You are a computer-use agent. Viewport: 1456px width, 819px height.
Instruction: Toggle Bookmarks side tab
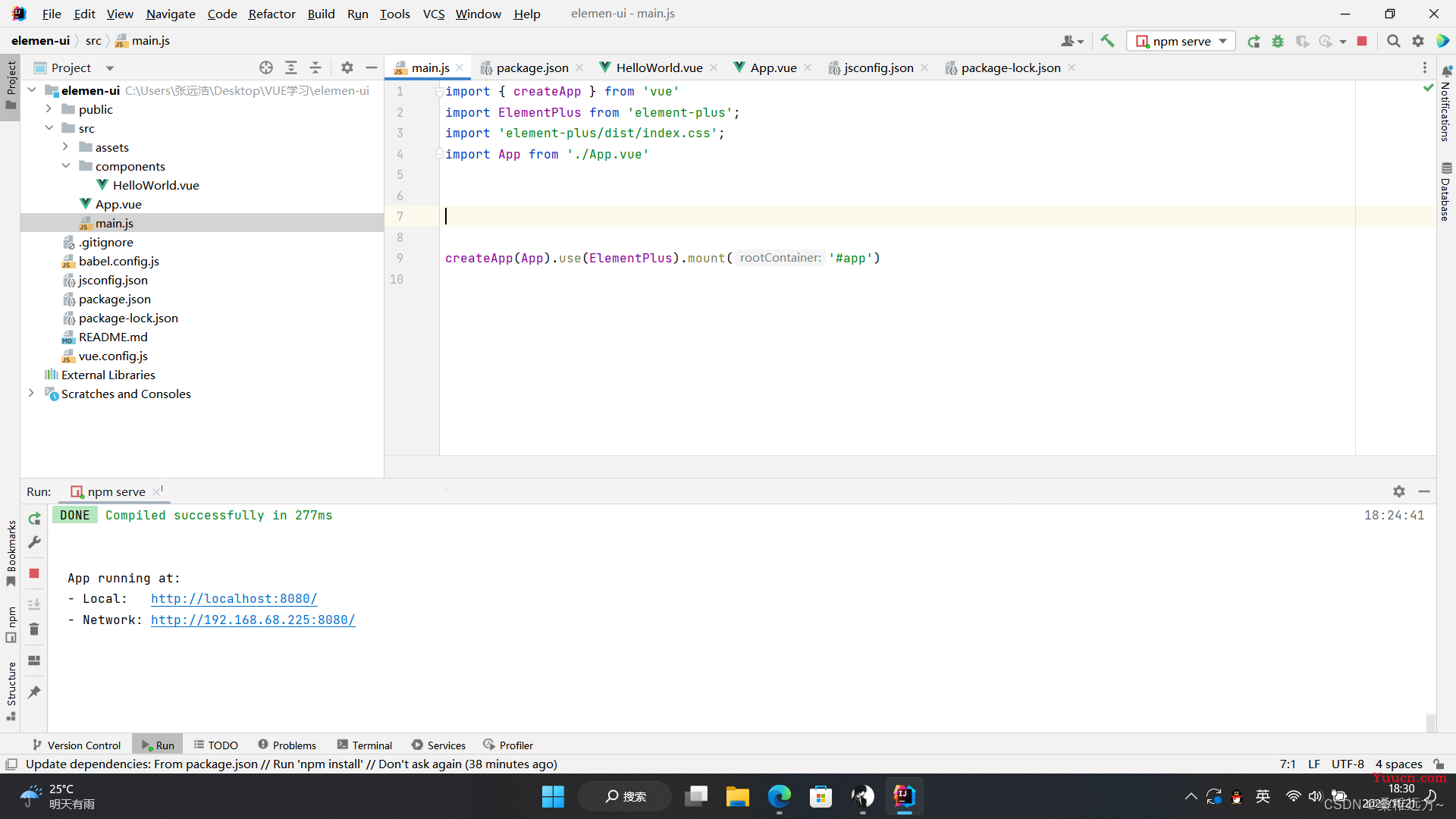11,553
